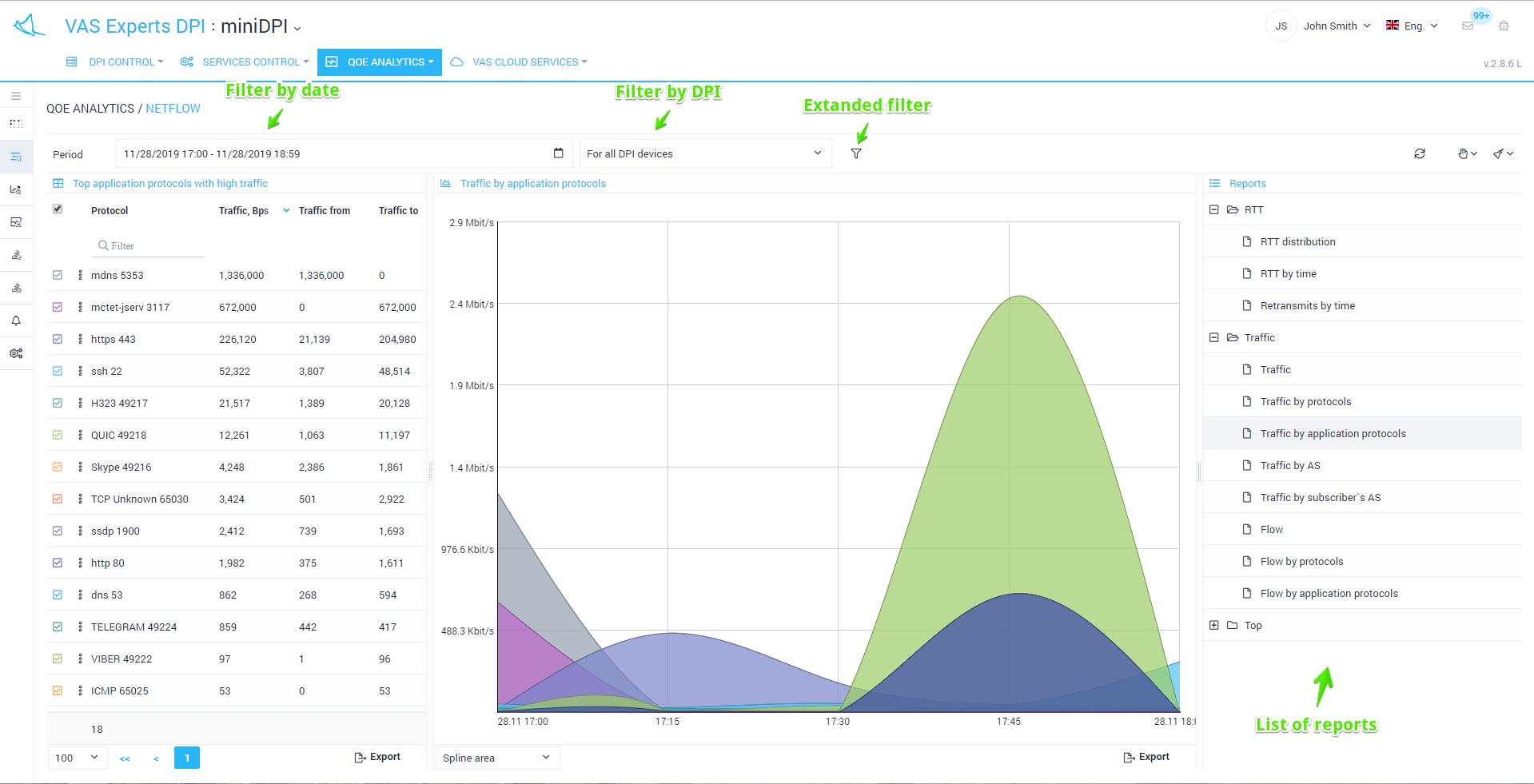
Task: Click the refresh icon in toolbar
Action: pos(1419,153)
